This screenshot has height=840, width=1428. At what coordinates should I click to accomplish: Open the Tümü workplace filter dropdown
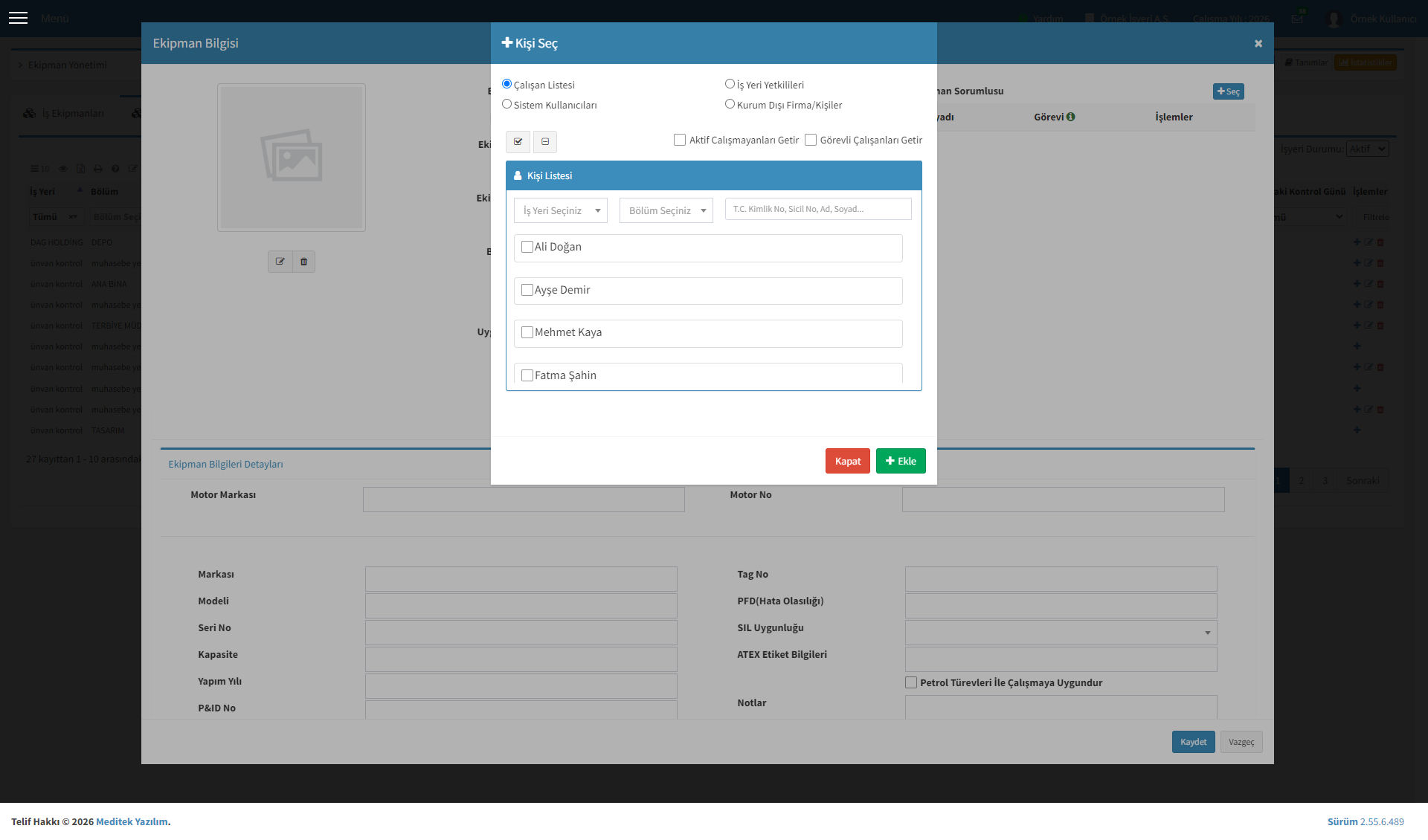point(57,217)
